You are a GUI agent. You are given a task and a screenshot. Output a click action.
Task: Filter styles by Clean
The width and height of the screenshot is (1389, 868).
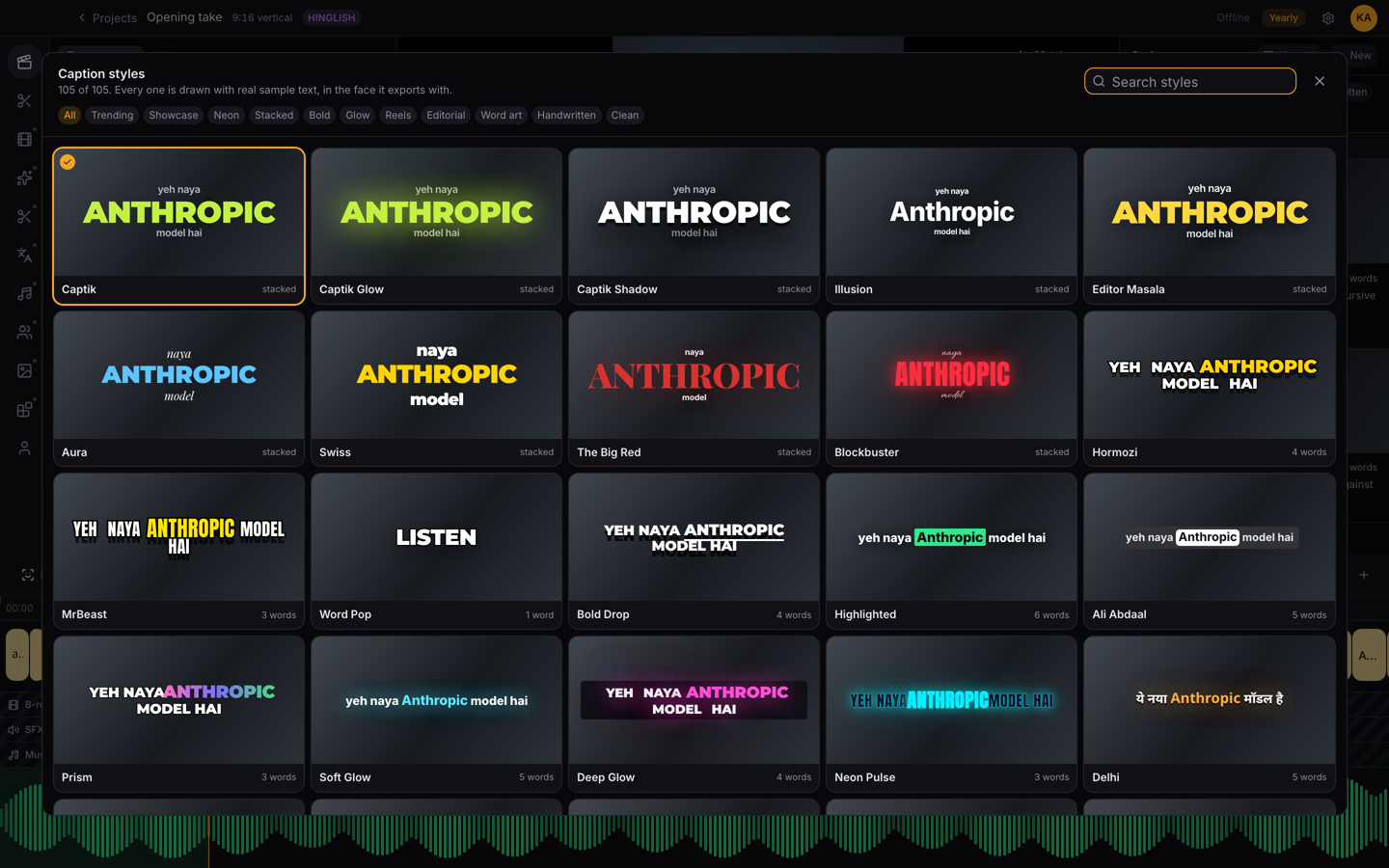click(625, 115)
